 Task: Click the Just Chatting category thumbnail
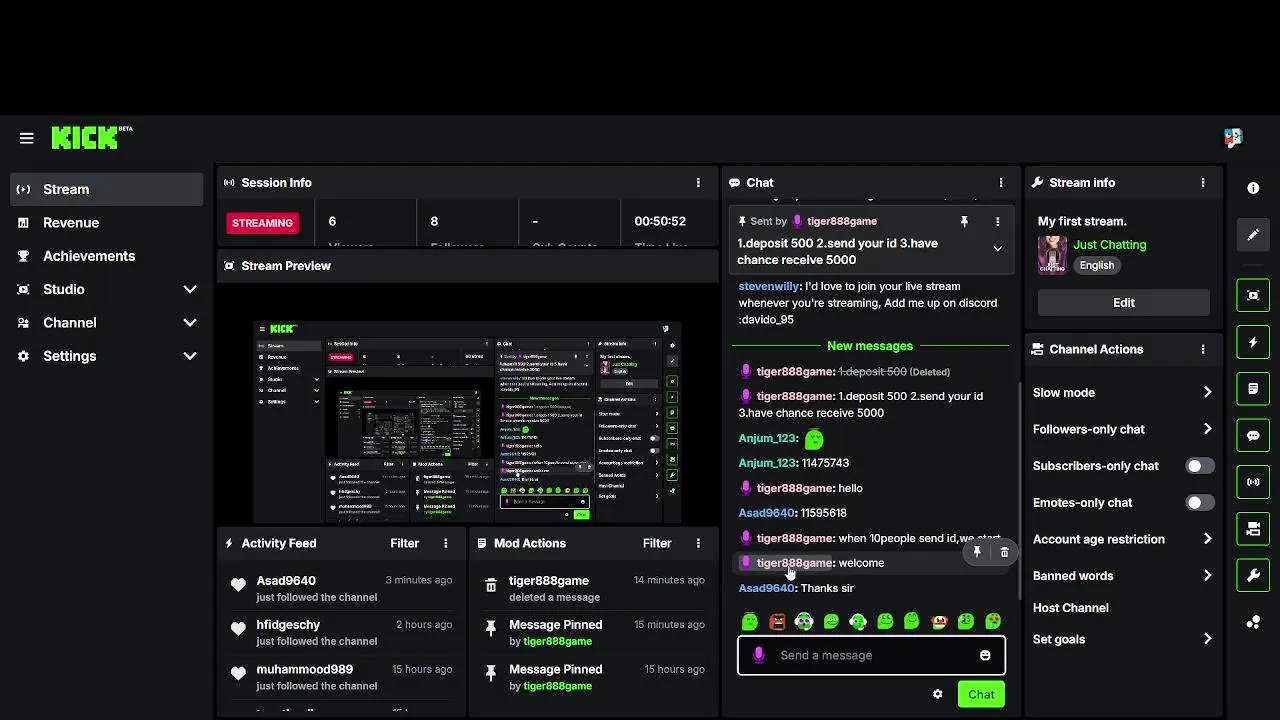coord(1052,255)
